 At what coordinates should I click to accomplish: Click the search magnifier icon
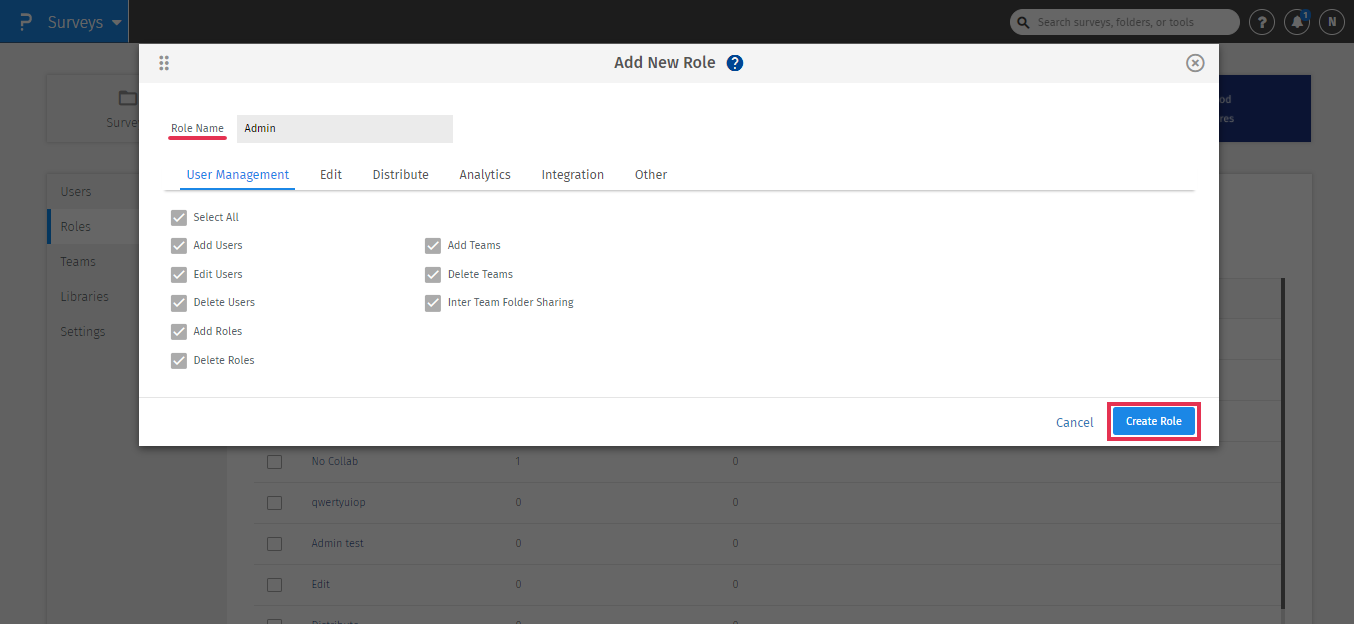point(1024,22)
